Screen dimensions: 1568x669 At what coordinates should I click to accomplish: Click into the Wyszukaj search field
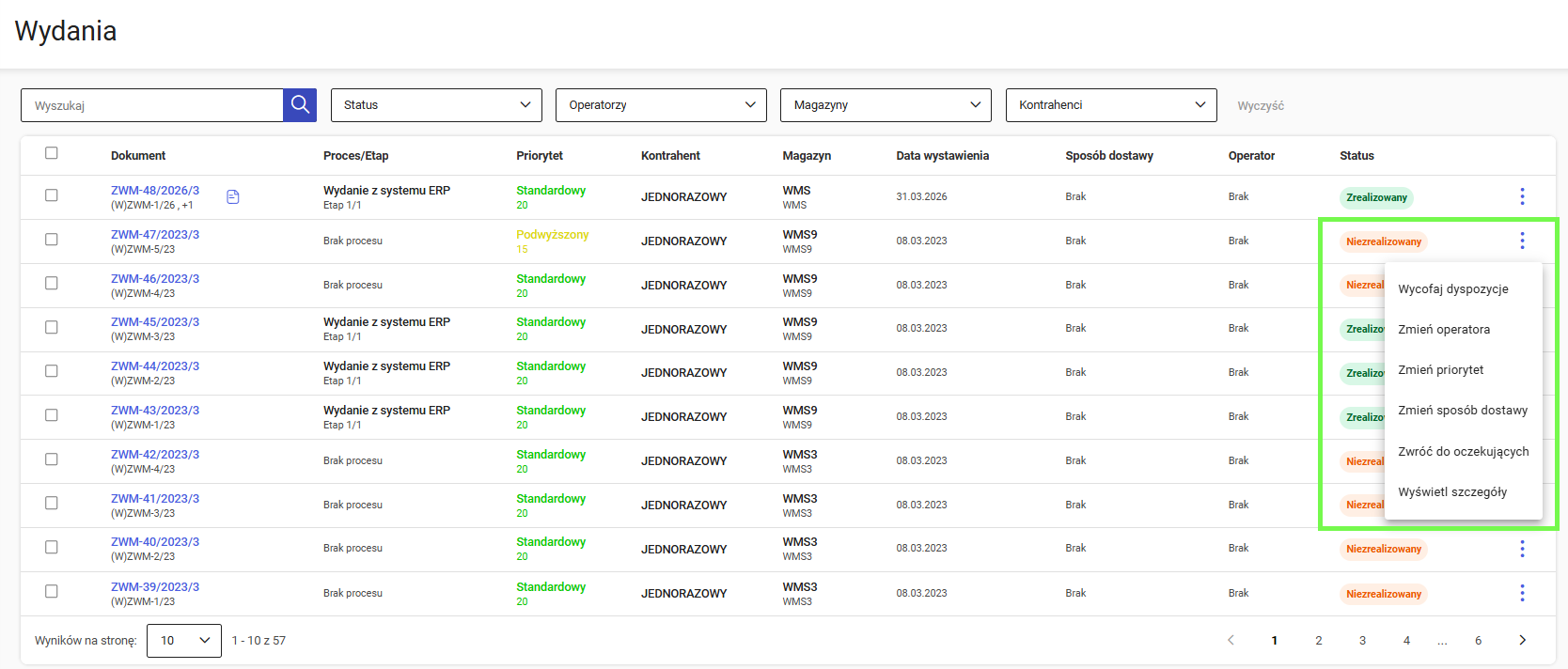[x=152, y=105]
